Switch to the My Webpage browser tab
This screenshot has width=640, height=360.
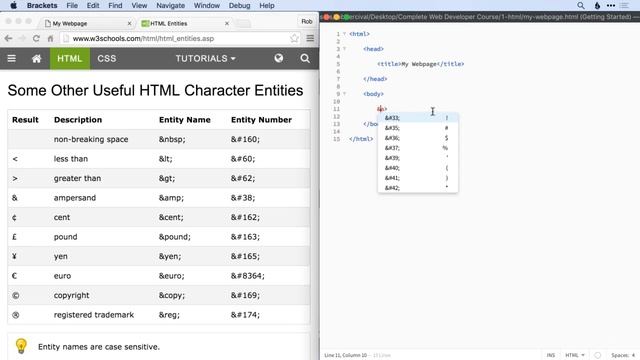[x=87, y=24]
